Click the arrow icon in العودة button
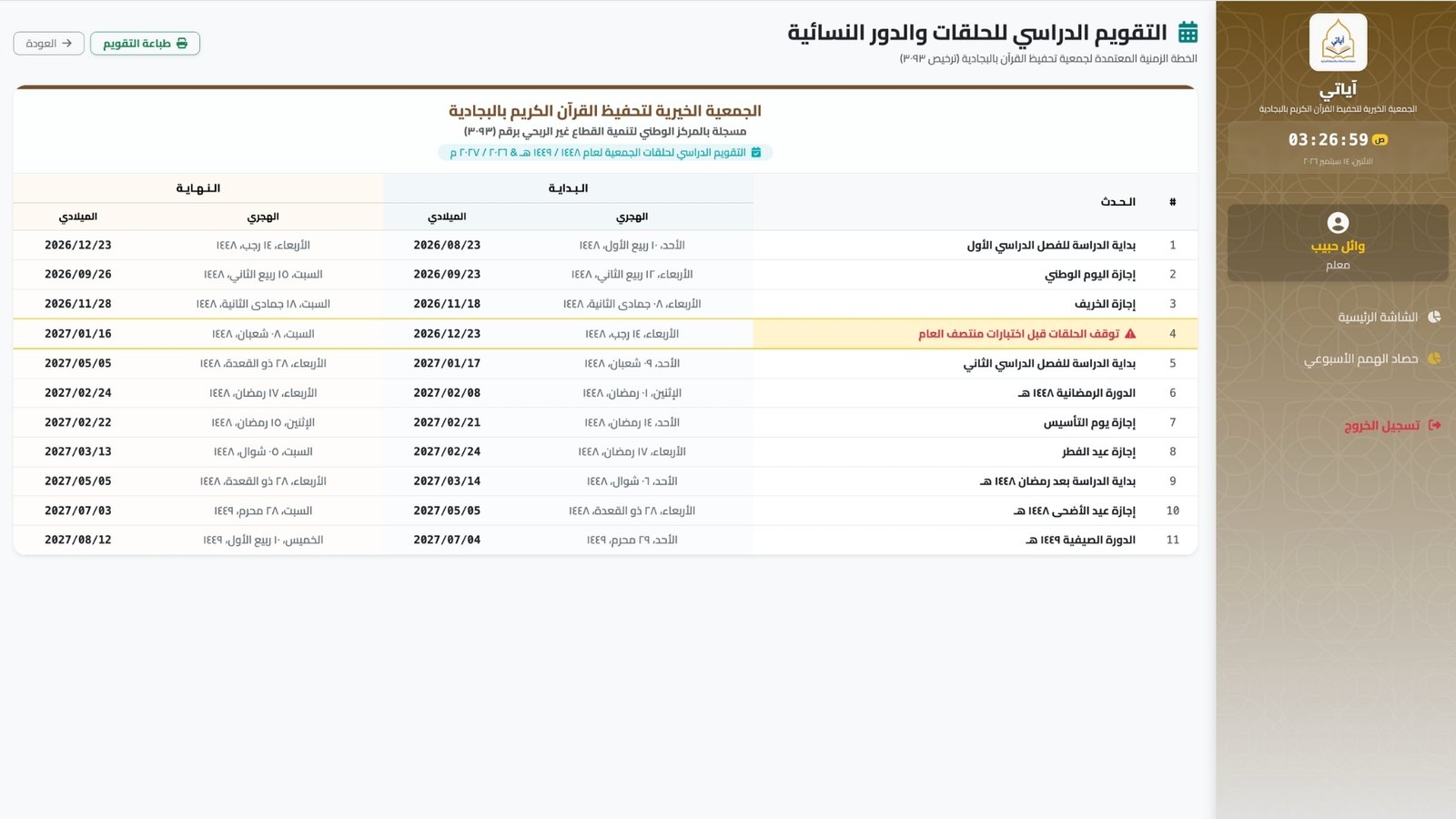 coord(67,44)
